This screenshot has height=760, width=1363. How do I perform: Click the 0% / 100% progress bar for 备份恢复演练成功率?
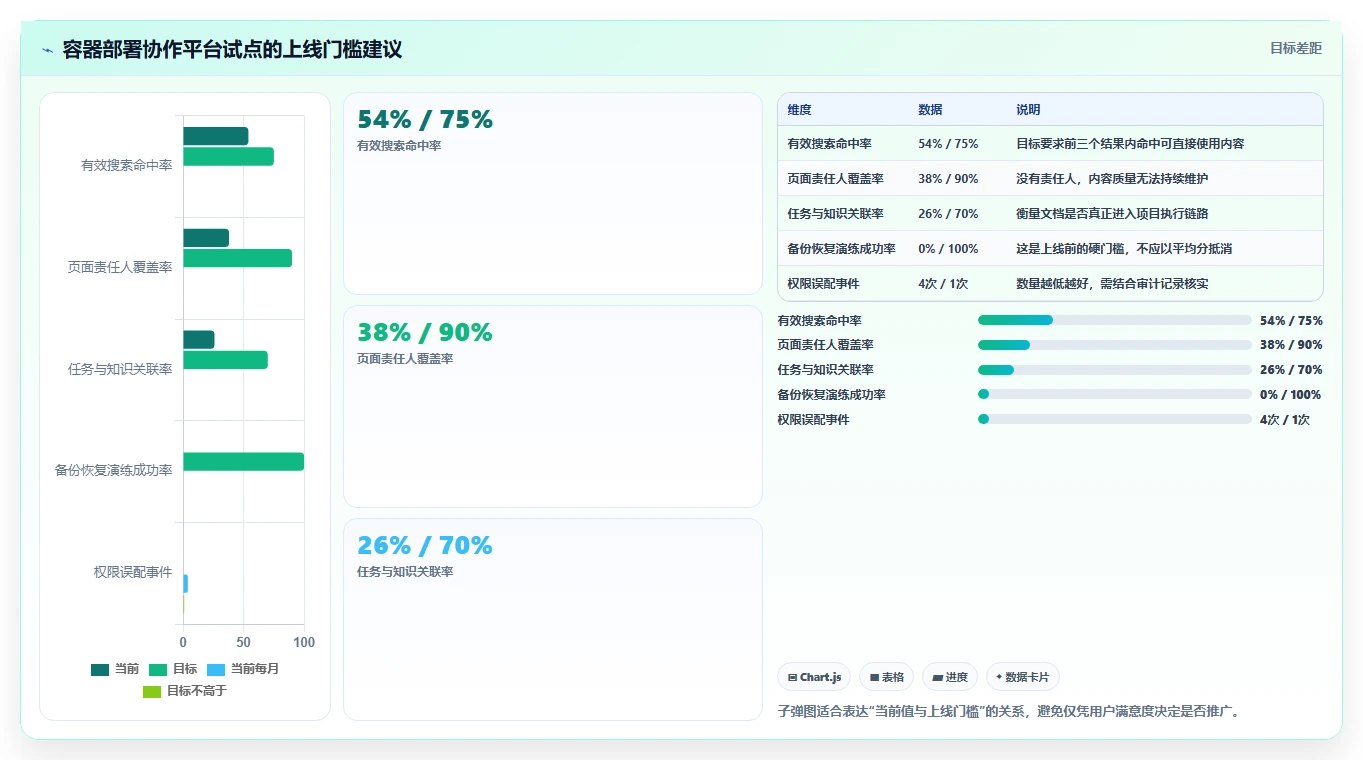click(1114, 395)
